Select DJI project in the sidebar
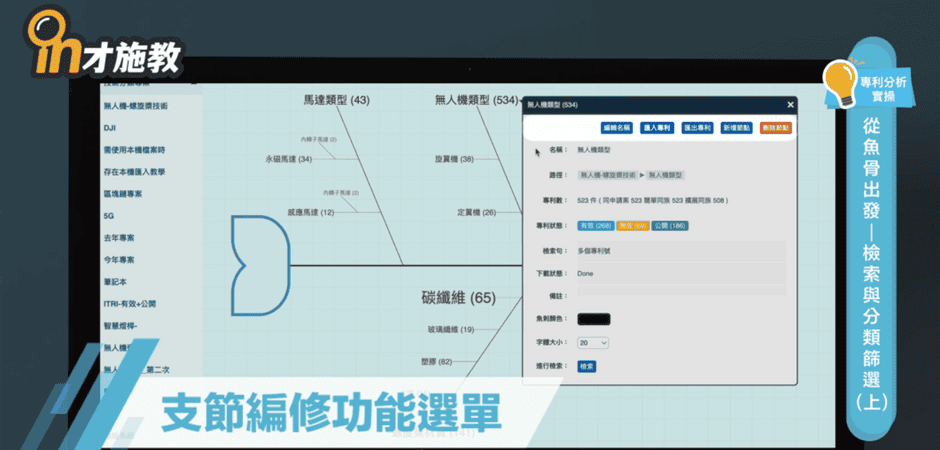This screenshot has height=450, width=940. pyautogui.click(x=110, y=128)
